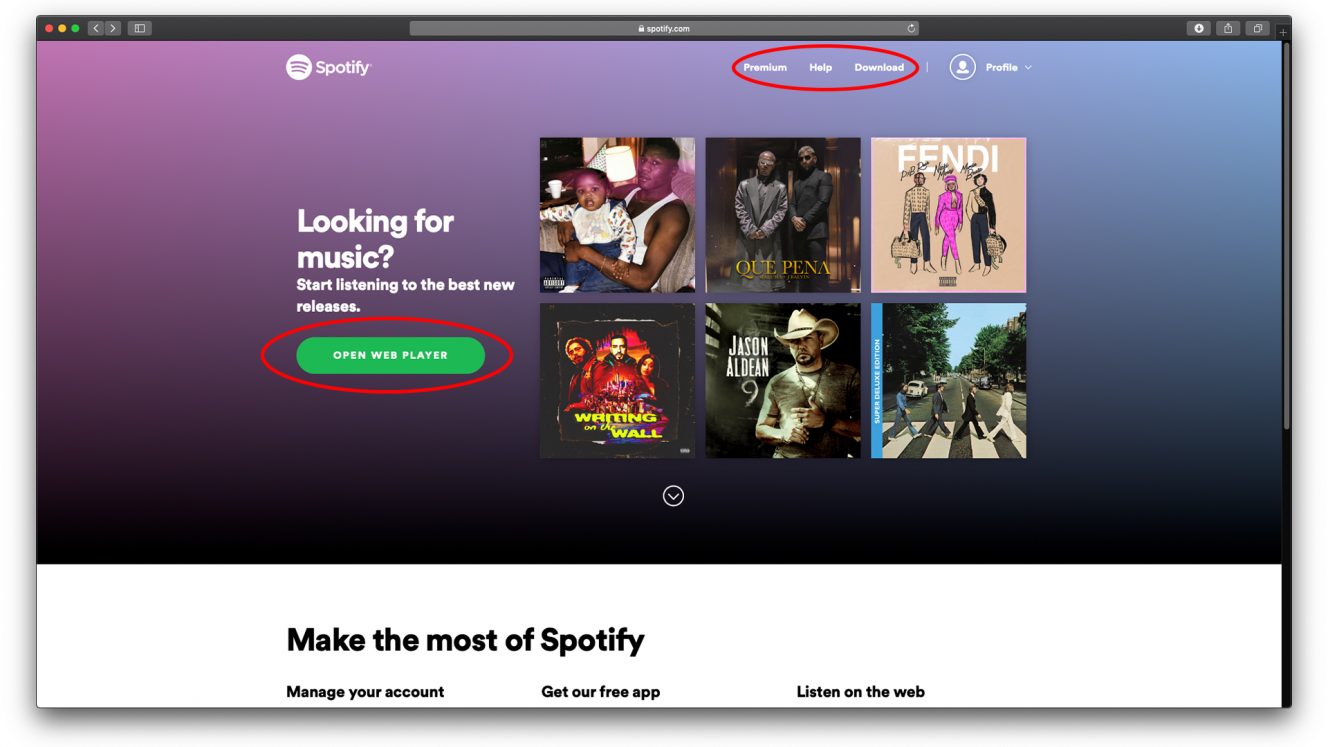Go back with Safari back arrow
Screen dimensions: 1328x747
pos(97,28)
